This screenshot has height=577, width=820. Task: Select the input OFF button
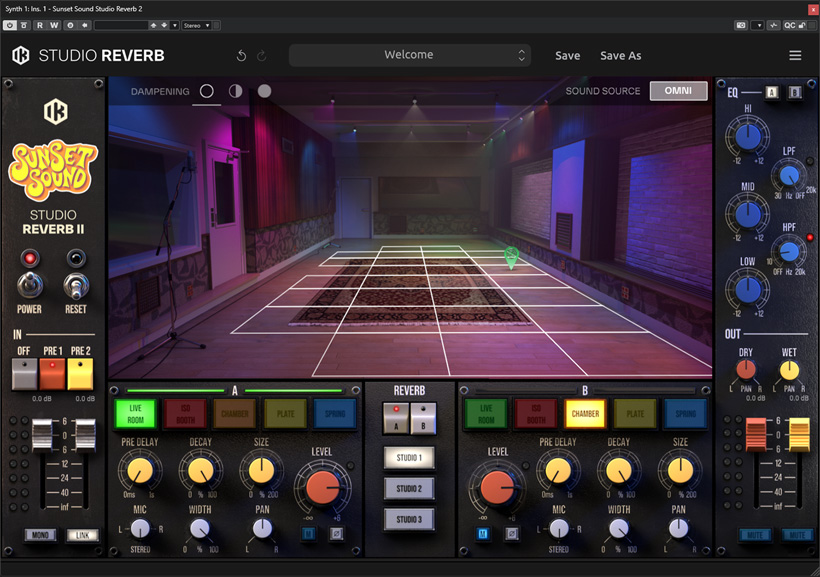click(24, 374)
